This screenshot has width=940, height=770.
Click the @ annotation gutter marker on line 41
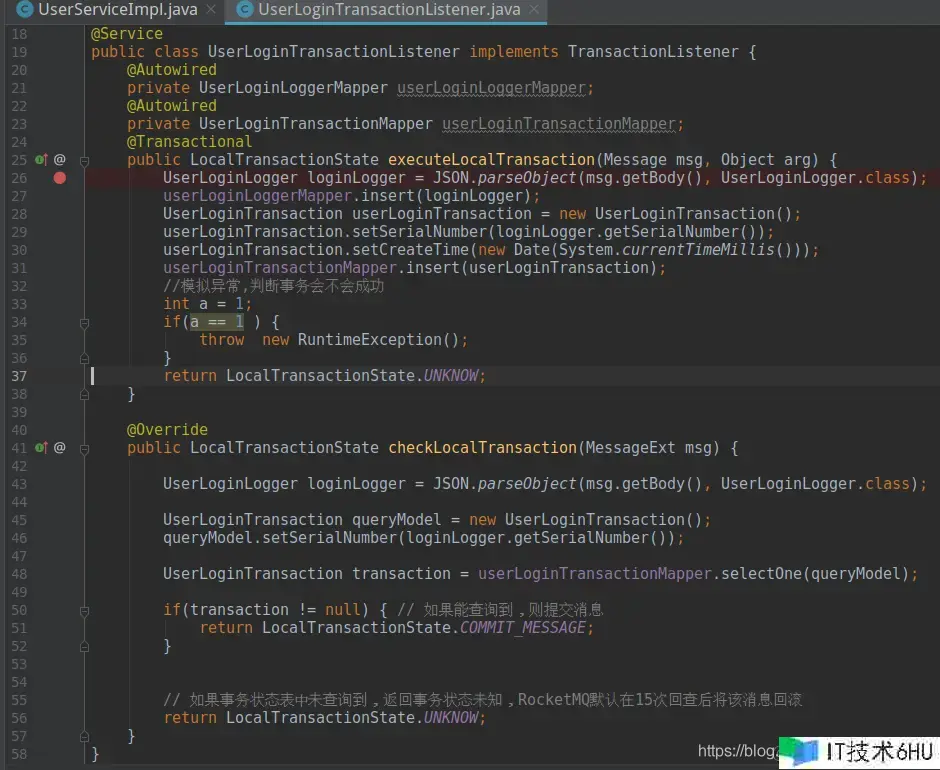click(x=60, y=448)
